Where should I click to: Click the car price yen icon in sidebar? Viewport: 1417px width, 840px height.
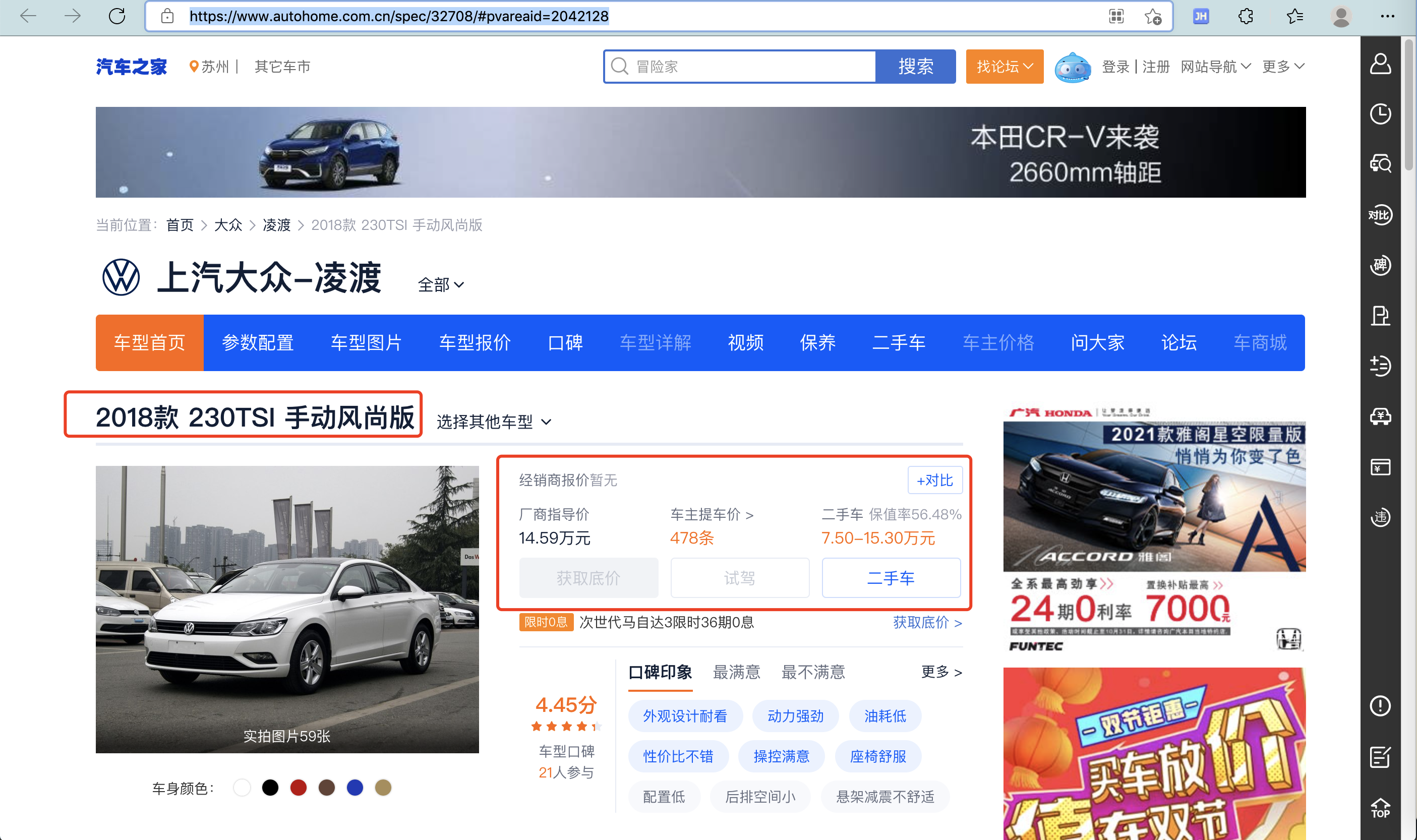coord(1380,416)
